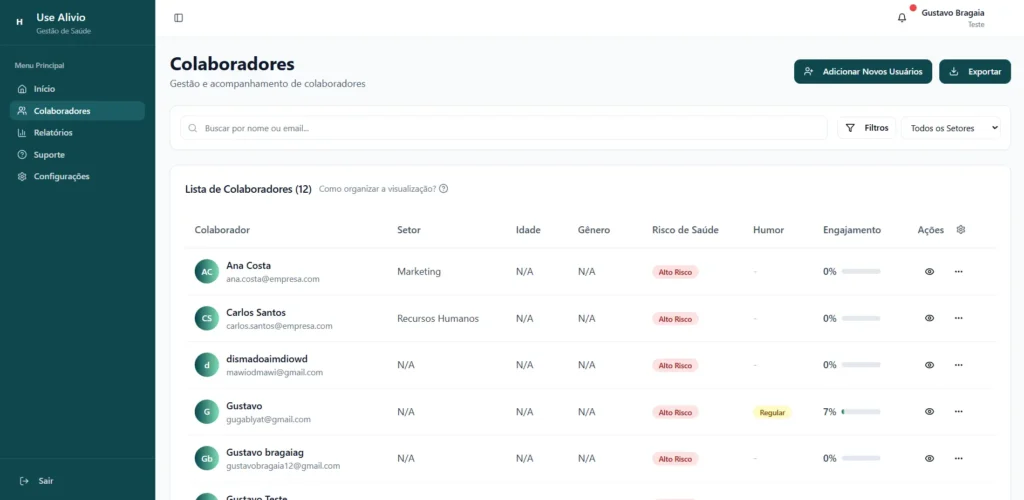The width and height of the screenshot is (1024, 500).
Task: Click the Setor column header
Action: pos(409,230)
